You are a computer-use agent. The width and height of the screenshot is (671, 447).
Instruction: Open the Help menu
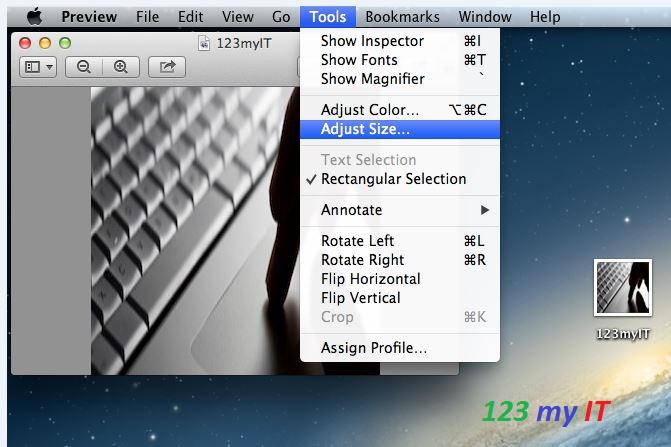tap(545, 17)
